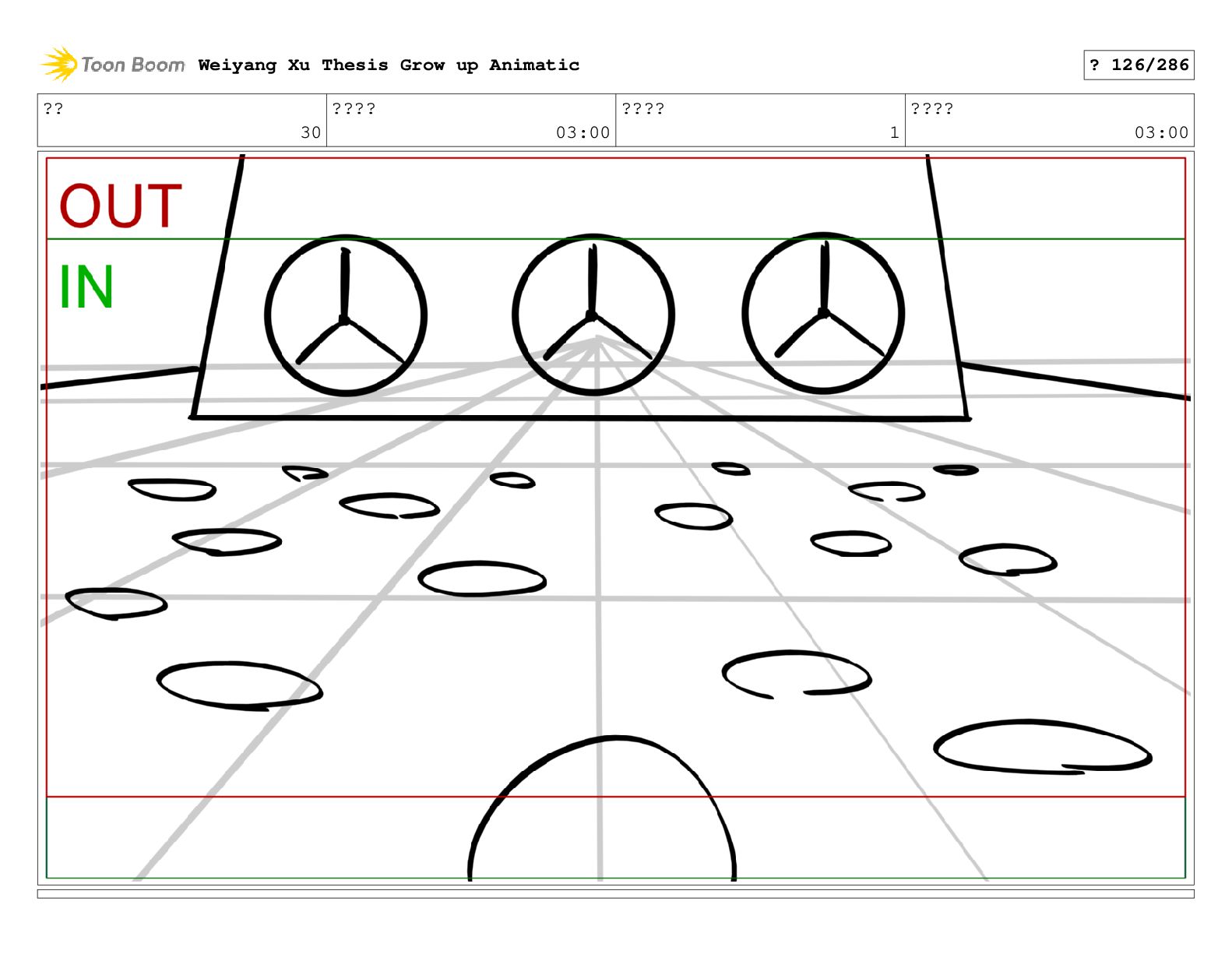Click the title 'Weiyang Xu Thesis Grow up Animatic'

point(389,65)
